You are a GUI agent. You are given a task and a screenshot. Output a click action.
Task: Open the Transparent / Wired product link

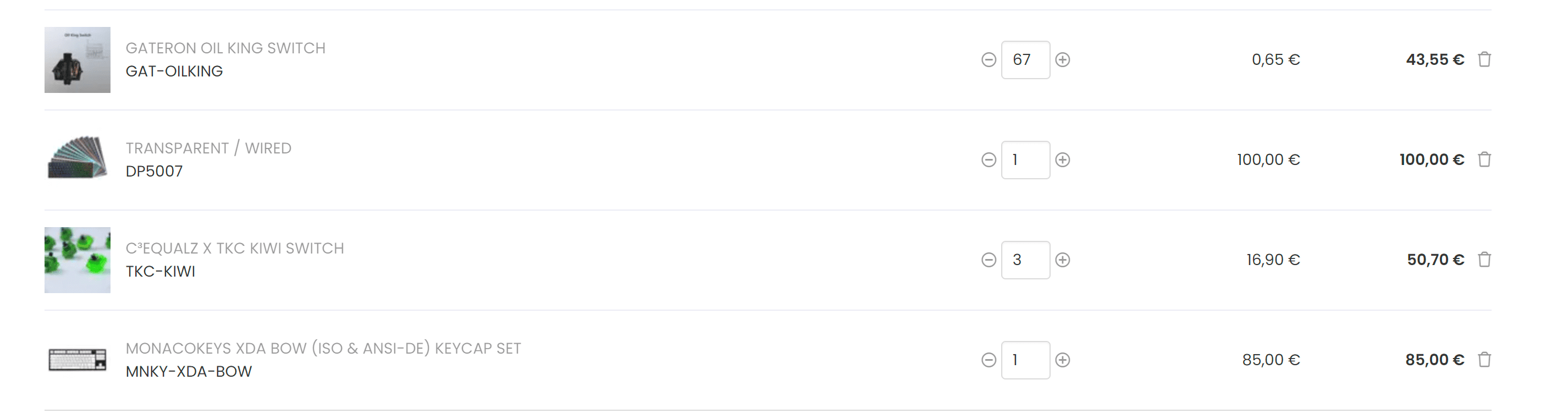tap(208, 148)
